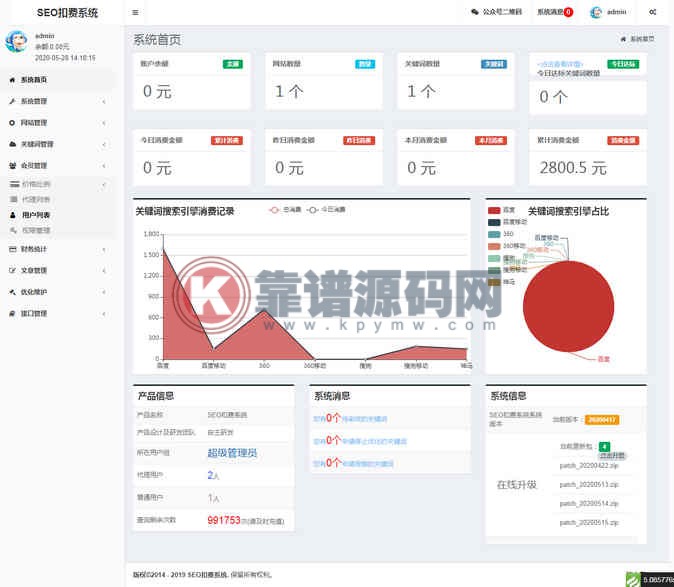Viewport: 674px width, 587px height.
Task: Click the person icon for 用户列表
Action: point(13,215)
